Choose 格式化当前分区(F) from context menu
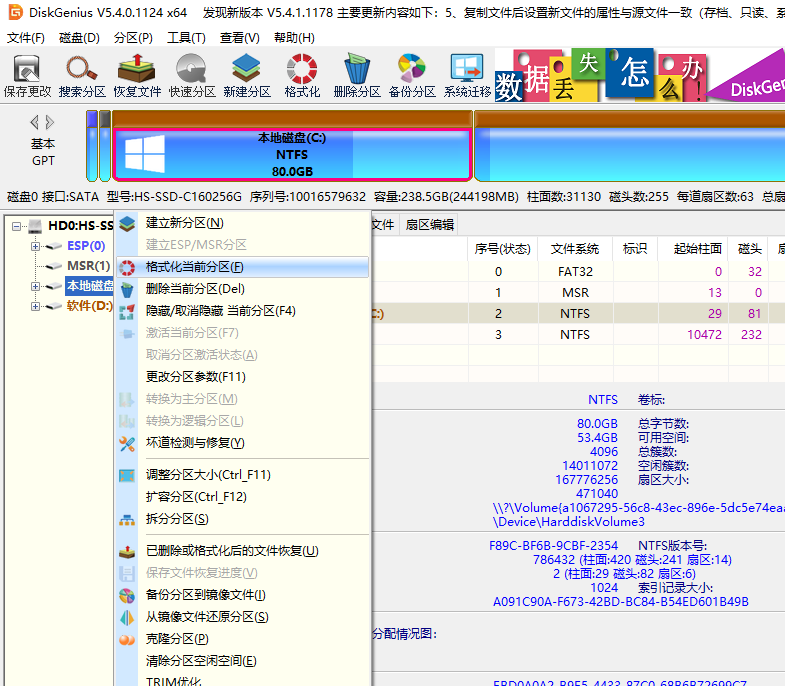 tap(195, 267)
